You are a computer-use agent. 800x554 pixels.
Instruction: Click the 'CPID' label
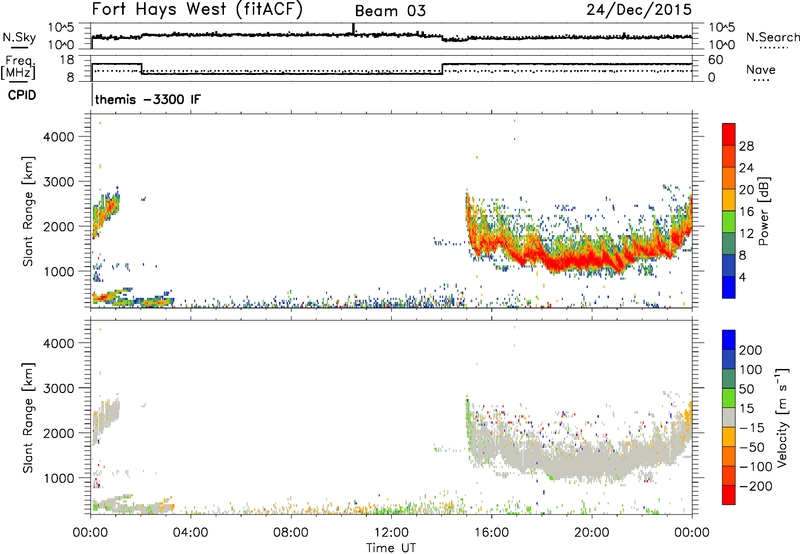(22, 95)
